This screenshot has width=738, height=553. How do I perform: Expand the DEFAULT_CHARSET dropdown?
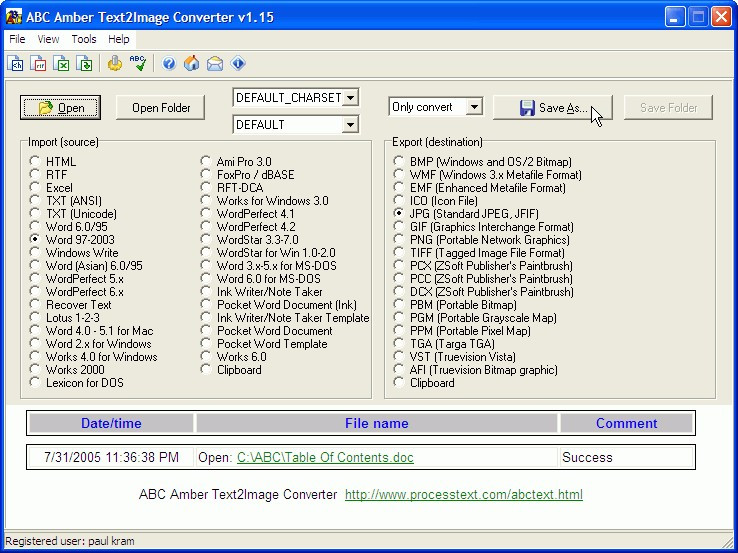pos(350,98)
